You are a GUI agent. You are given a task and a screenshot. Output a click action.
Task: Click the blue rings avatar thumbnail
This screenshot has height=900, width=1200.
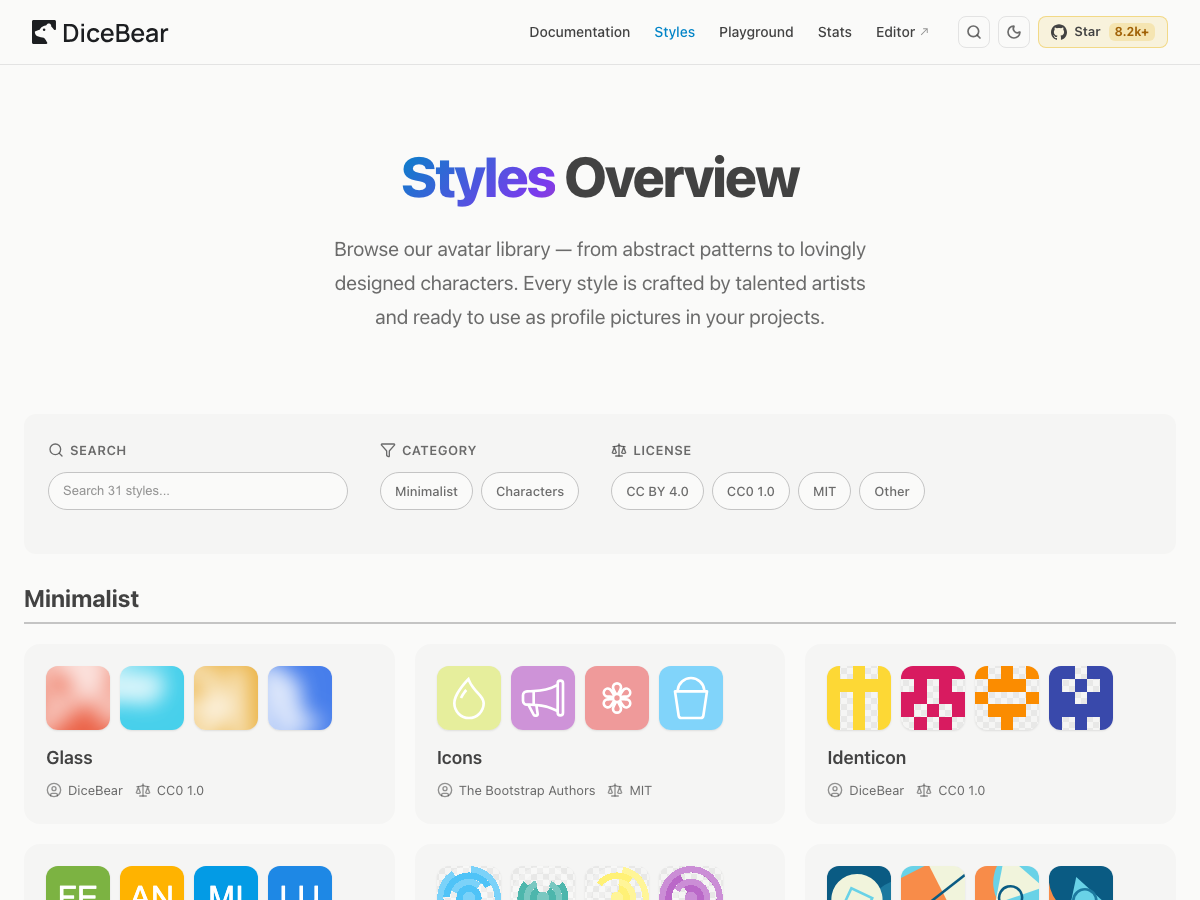(469, 883)
